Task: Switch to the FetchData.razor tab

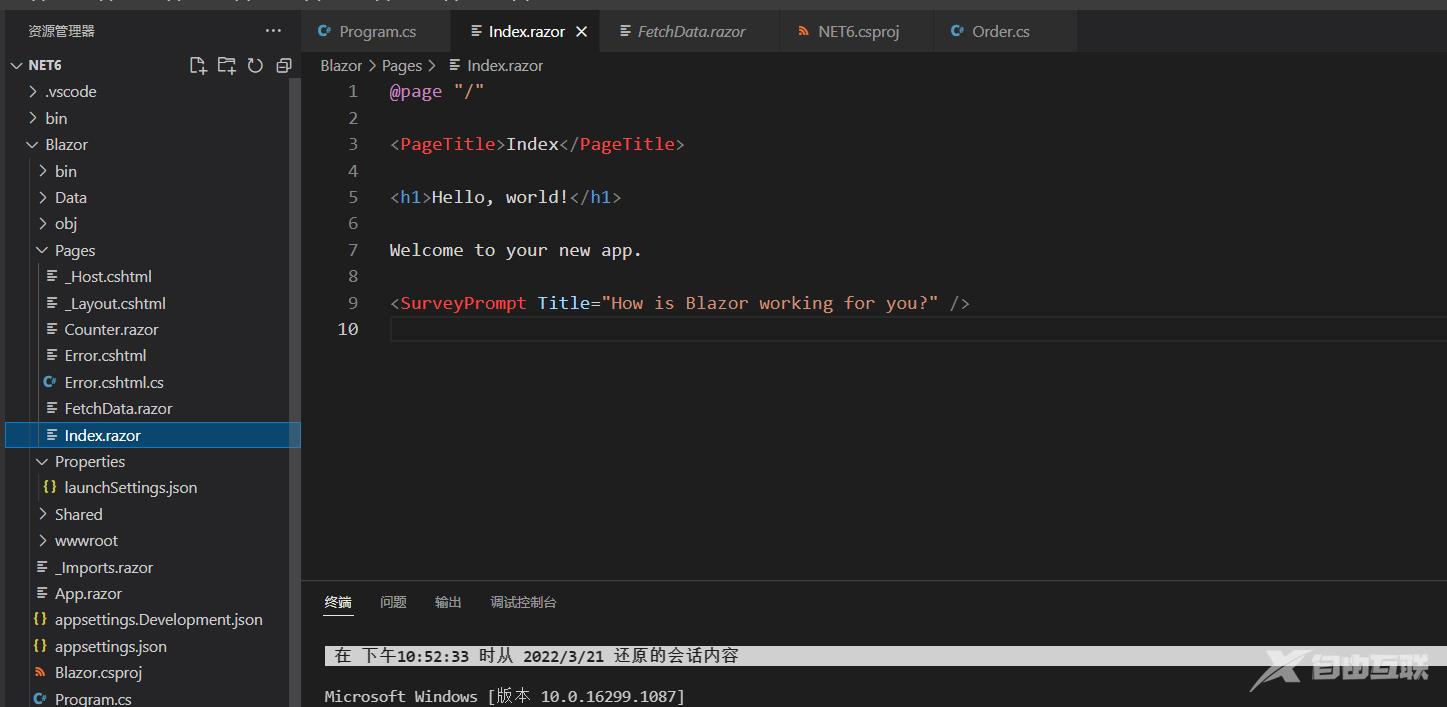Action: click(x=691, y=32)
